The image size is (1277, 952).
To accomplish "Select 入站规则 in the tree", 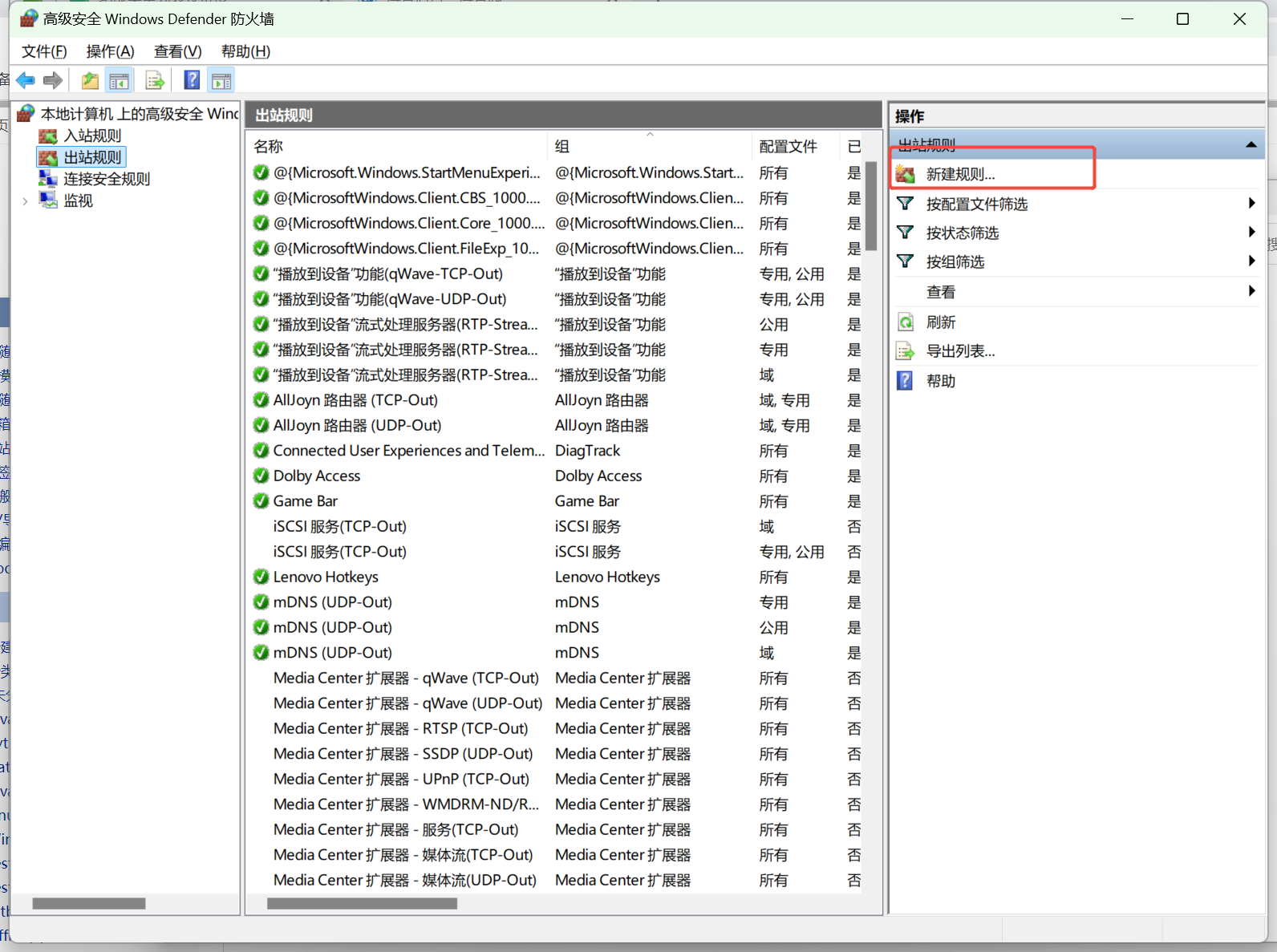I will 92,136.
